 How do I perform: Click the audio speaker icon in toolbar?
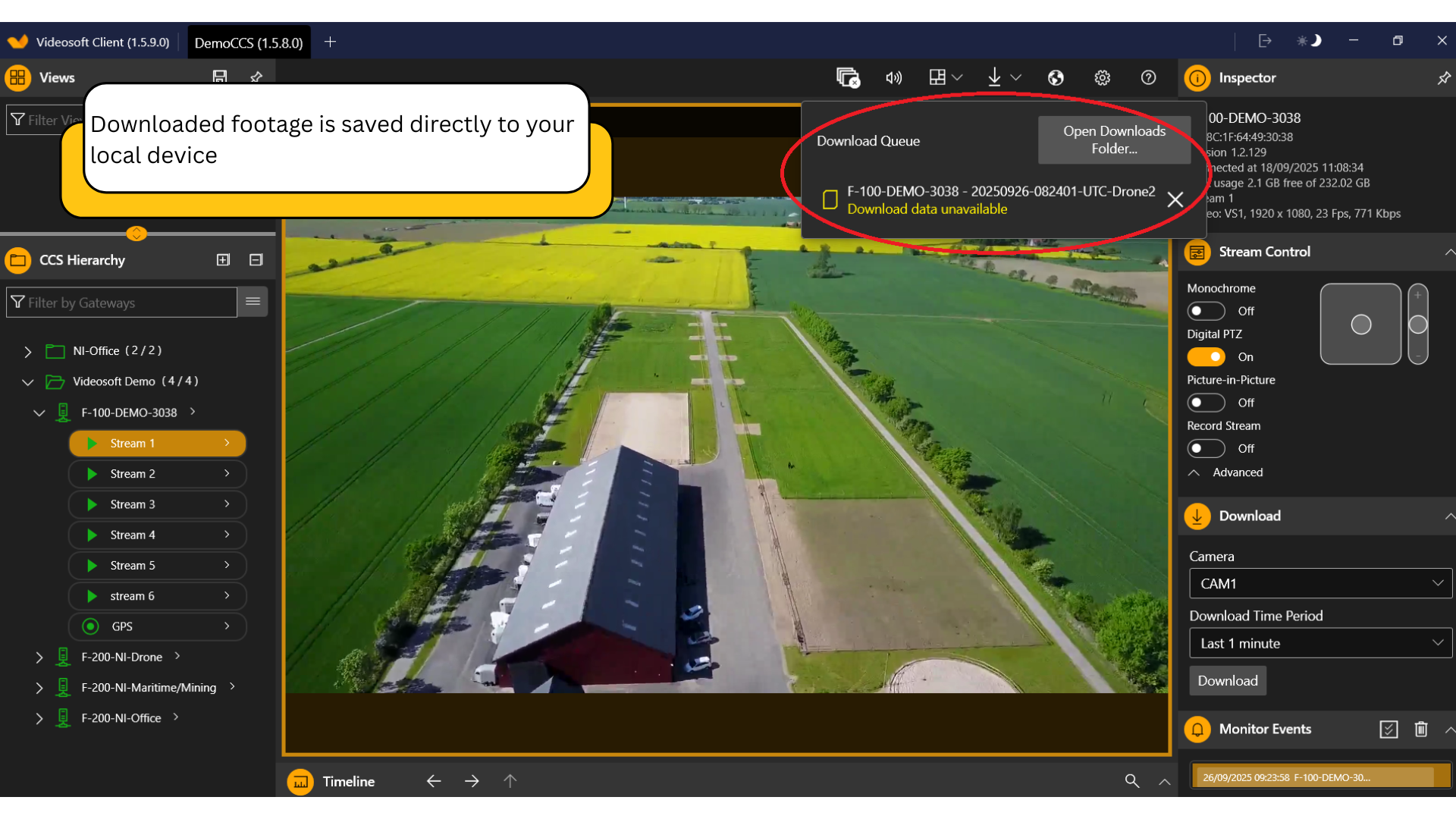tap(893, 77)
